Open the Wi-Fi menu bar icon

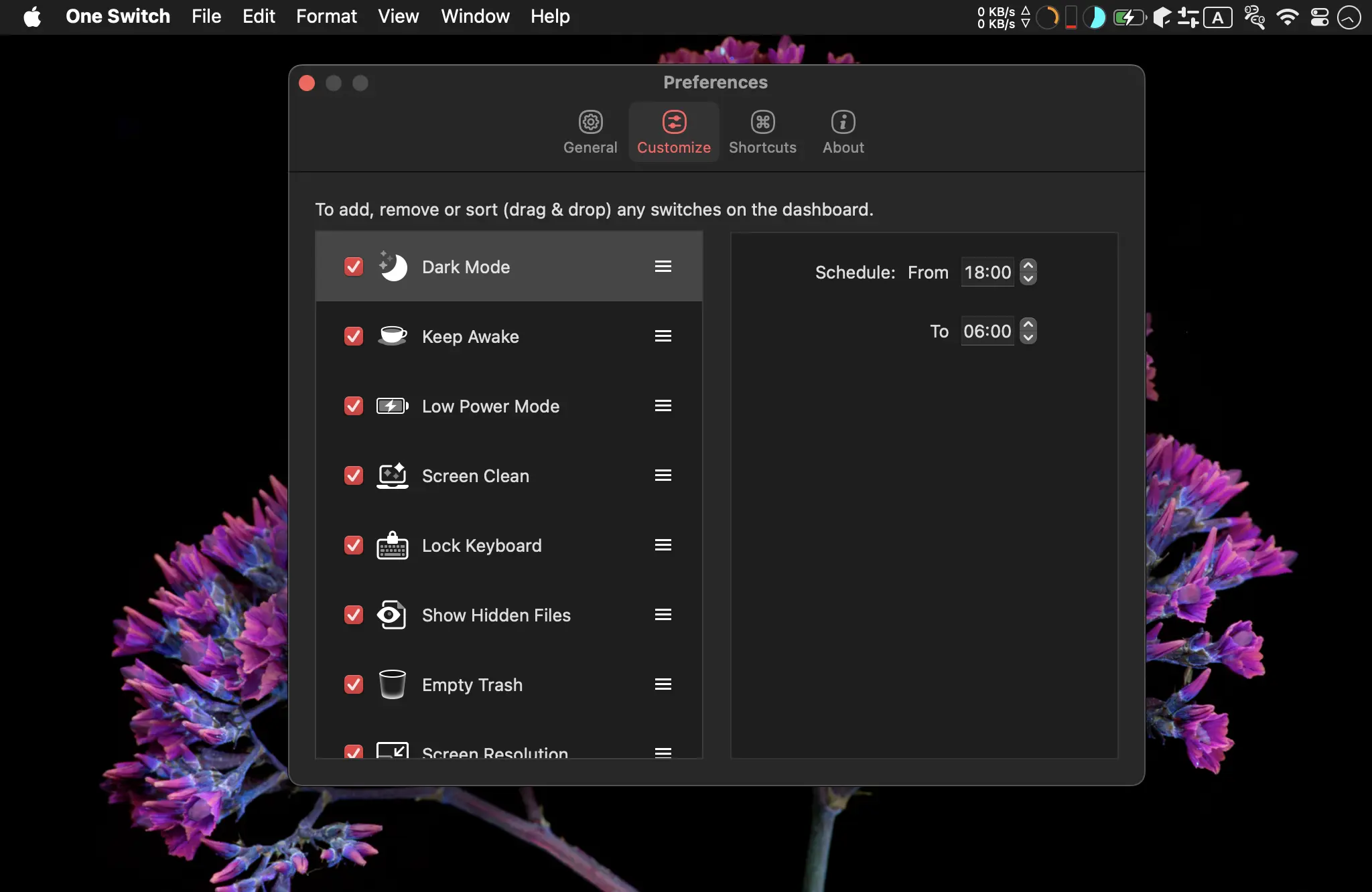(1288, 17)
